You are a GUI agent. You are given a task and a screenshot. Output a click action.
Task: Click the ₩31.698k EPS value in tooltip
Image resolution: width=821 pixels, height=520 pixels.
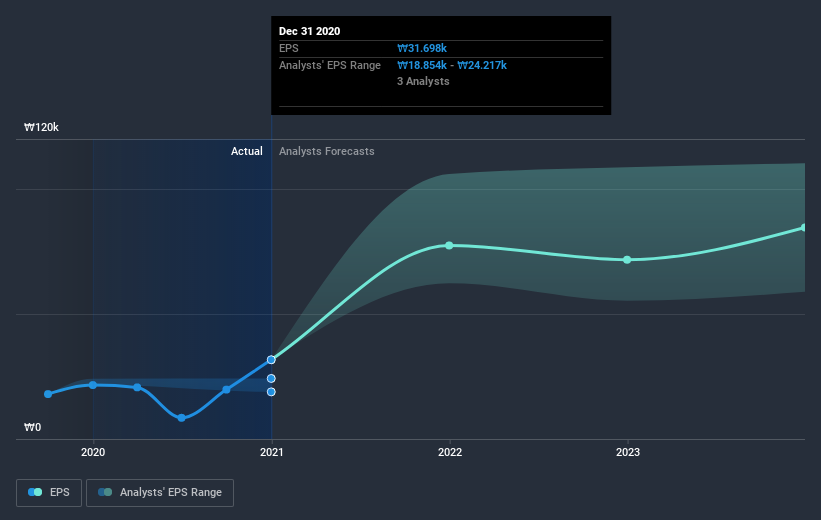point(422,48)
